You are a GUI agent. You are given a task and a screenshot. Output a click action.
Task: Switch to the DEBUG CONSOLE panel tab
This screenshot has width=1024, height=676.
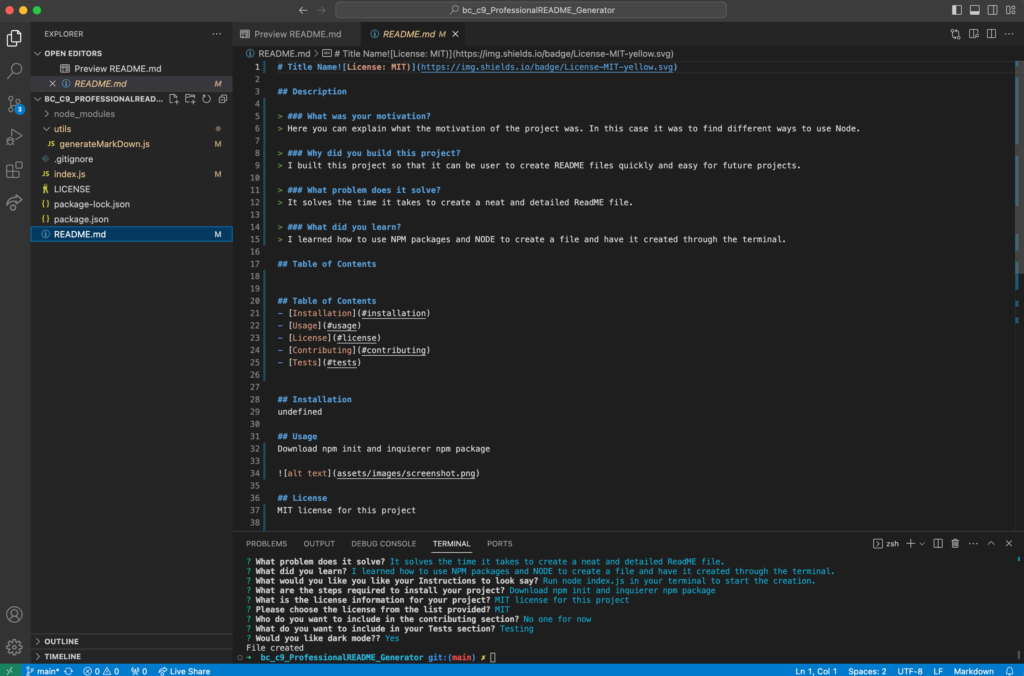pos(383,543)
